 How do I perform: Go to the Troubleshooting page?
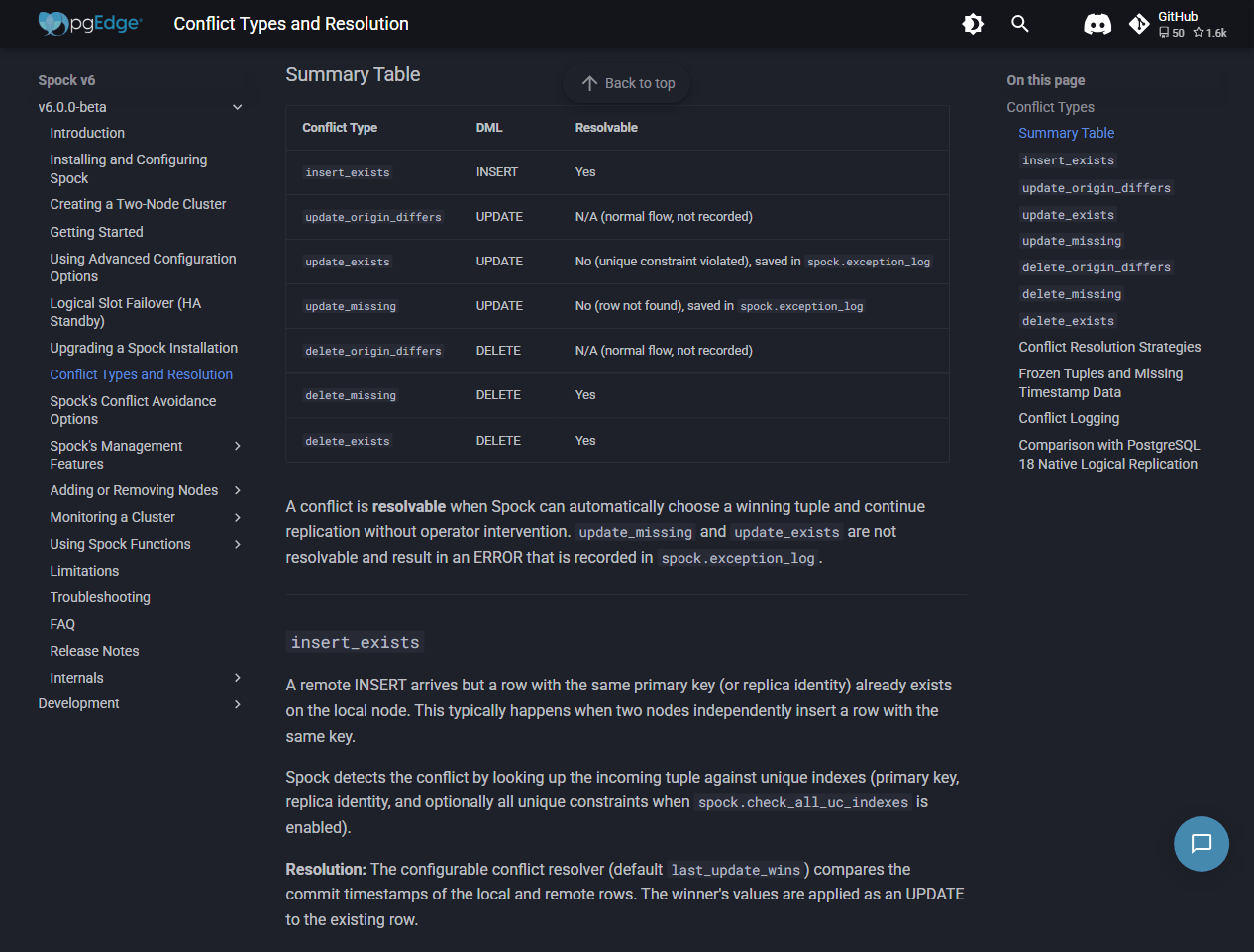100,597
